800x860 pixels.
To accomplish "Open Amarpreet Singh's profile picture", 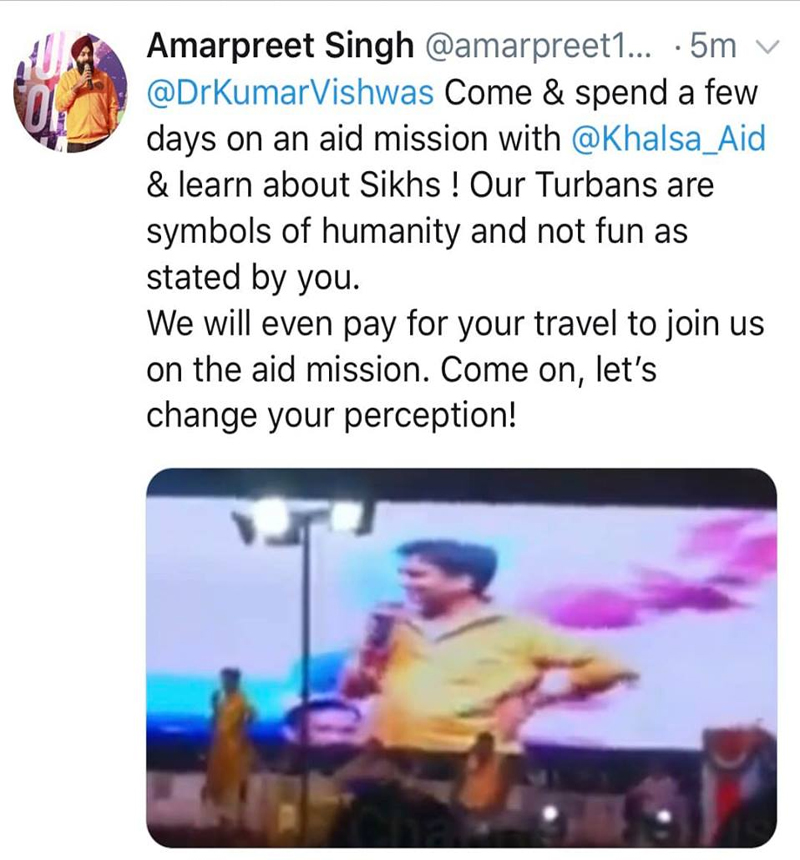I will click(70, 91).
